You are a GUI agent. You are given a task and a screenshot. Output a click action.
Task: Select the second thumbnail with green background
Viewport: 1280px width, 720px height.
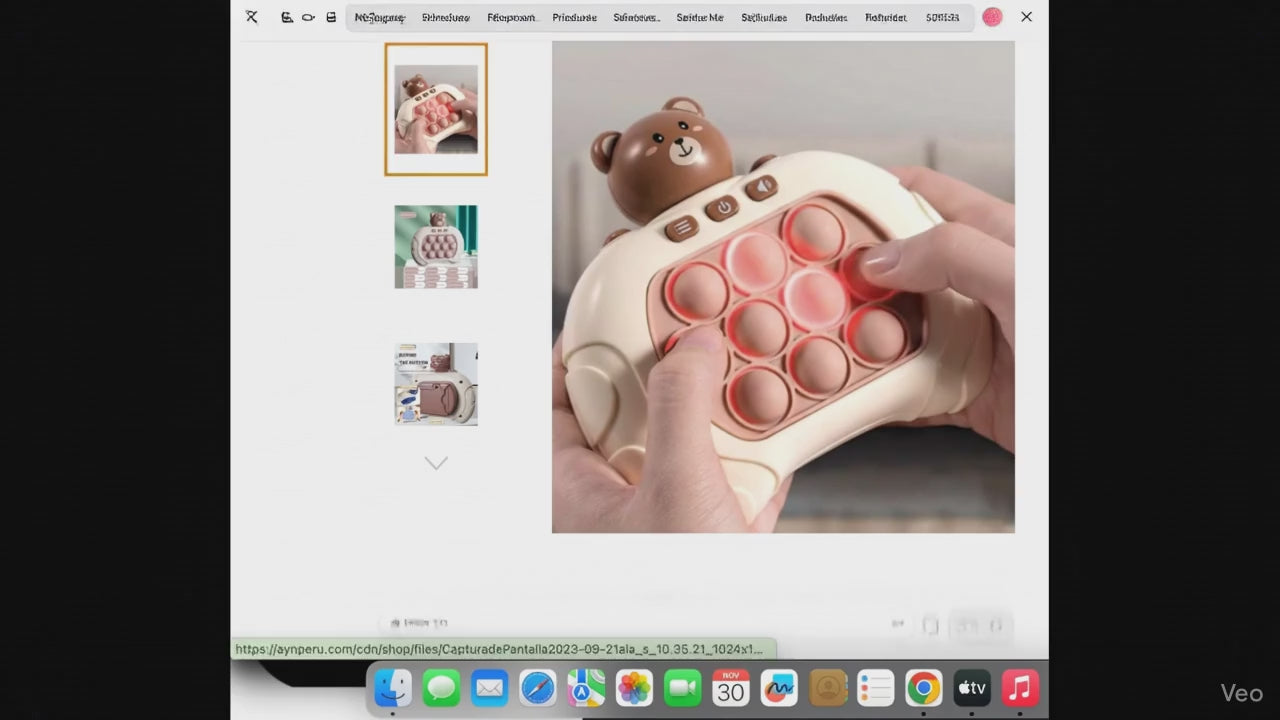436,247
